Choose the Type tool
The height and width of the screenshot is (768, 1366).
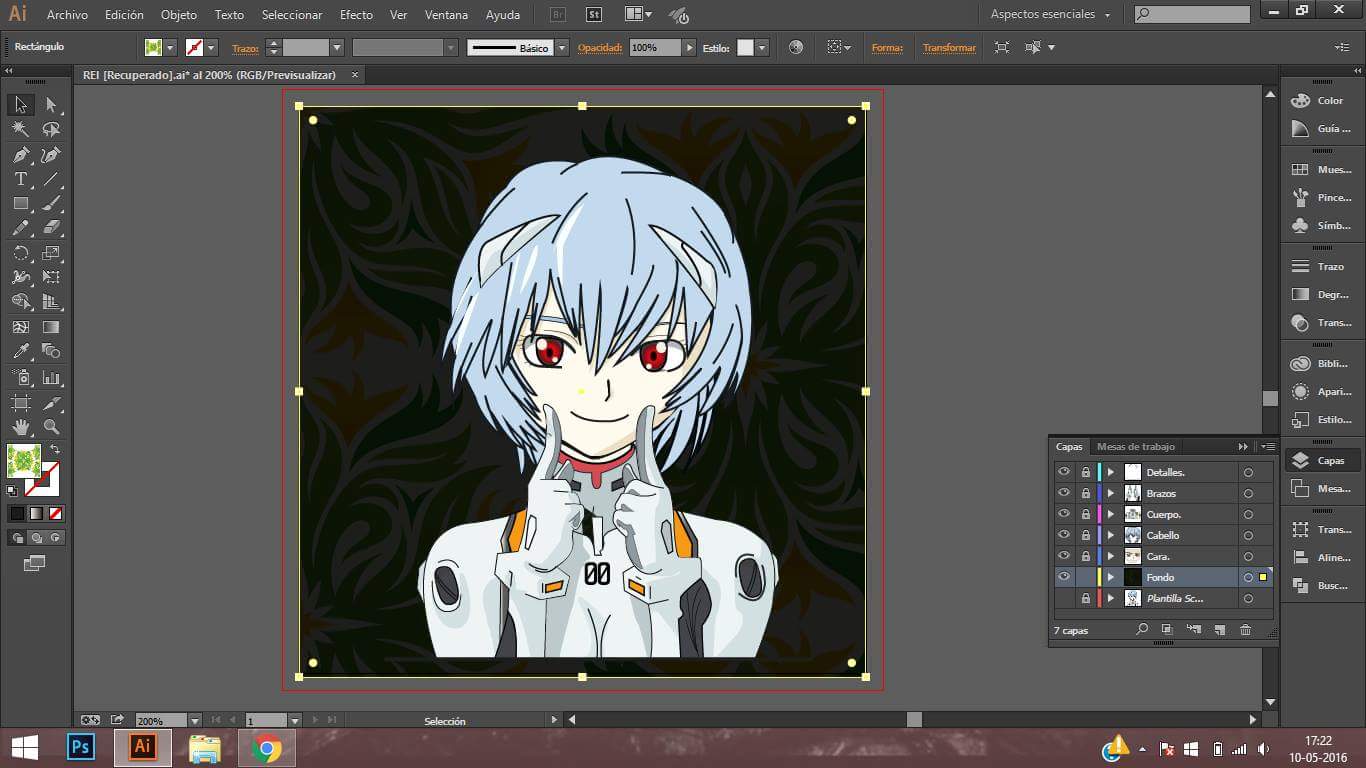tap(21, 179)
